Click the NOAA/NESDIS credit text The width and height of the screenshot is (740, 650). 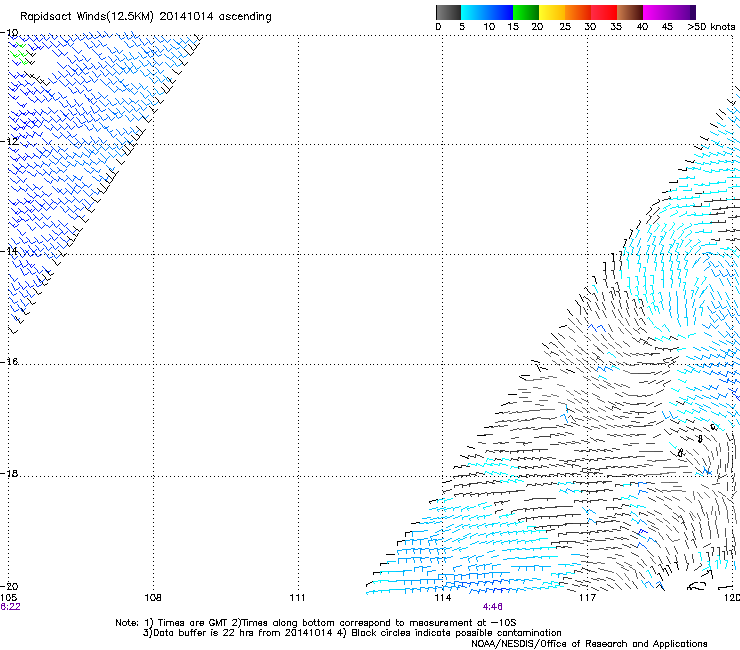(x=589, y=644)
